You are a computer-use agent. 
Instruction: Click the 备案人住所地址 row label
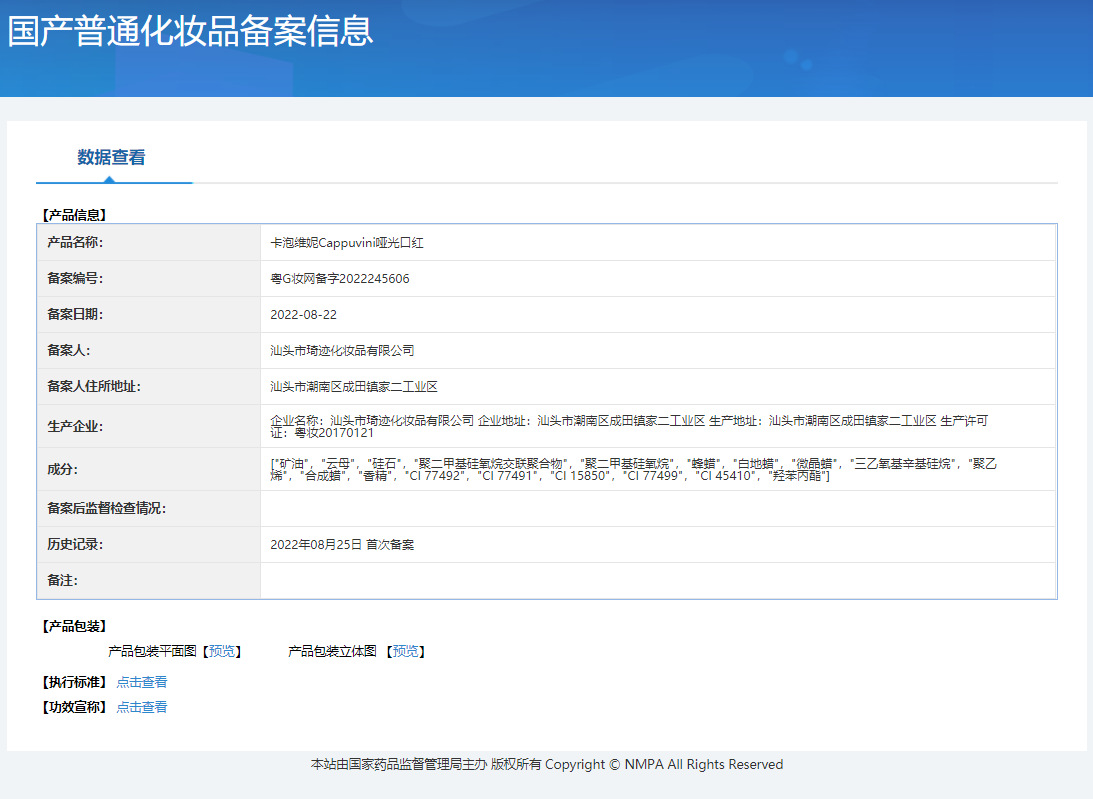tap(93, 387)
